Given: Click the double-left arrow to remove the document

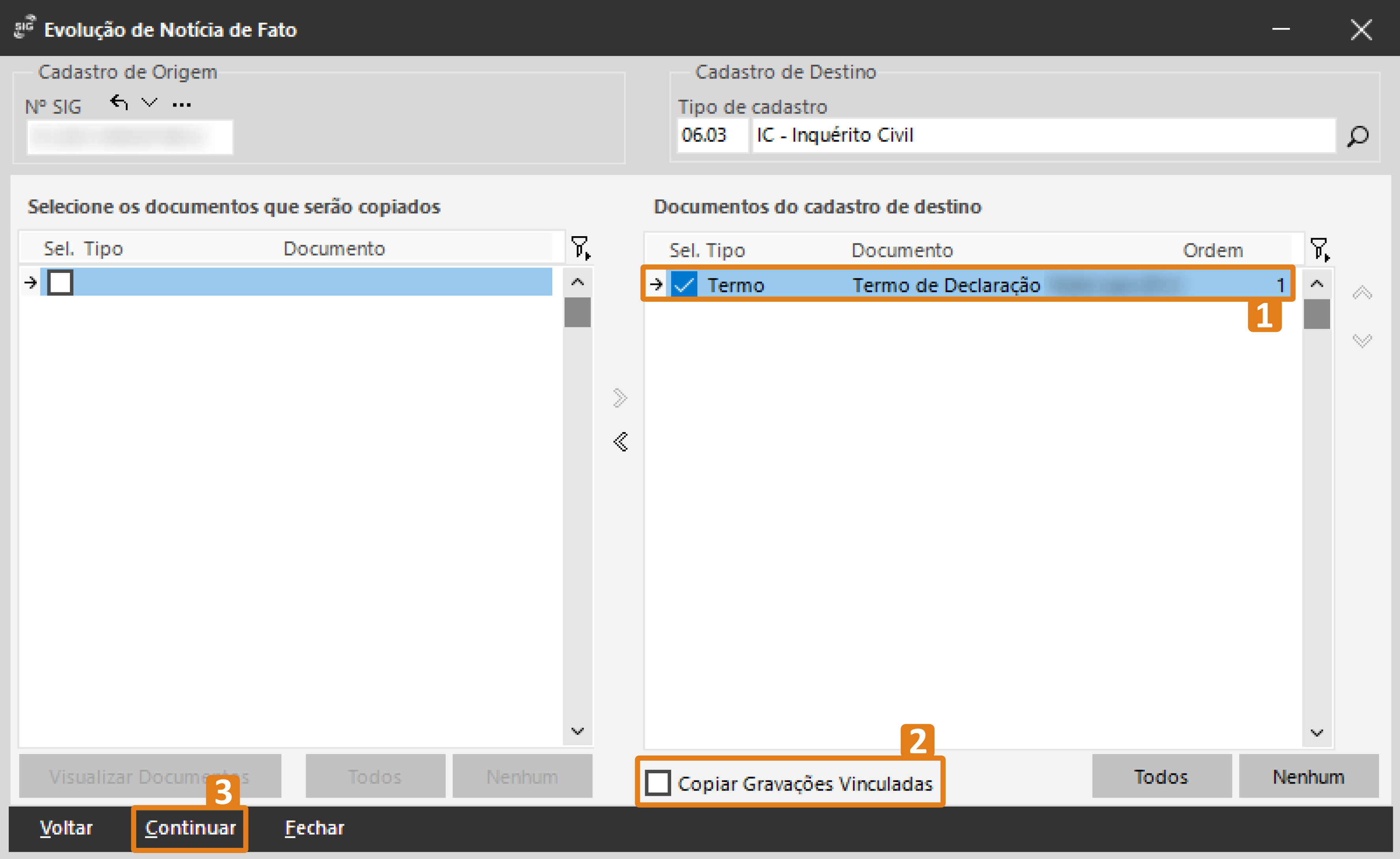Looking at the screenshot, I should tap(621, 442).
